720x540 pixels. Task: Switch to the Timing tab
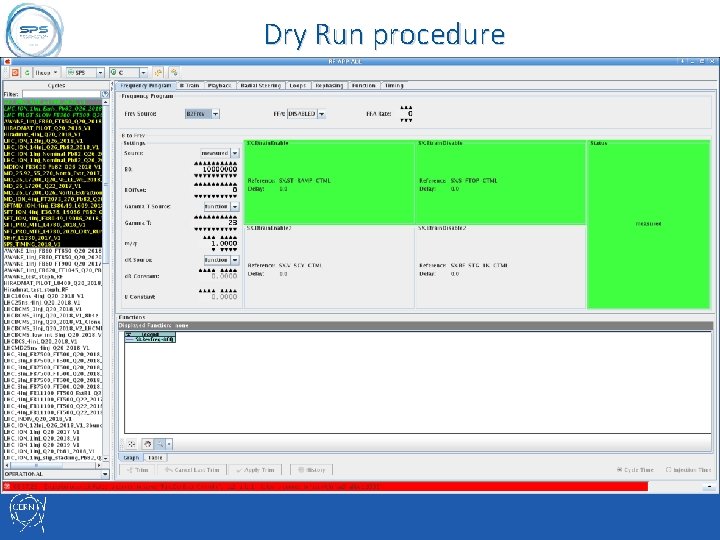pos(394,85)
